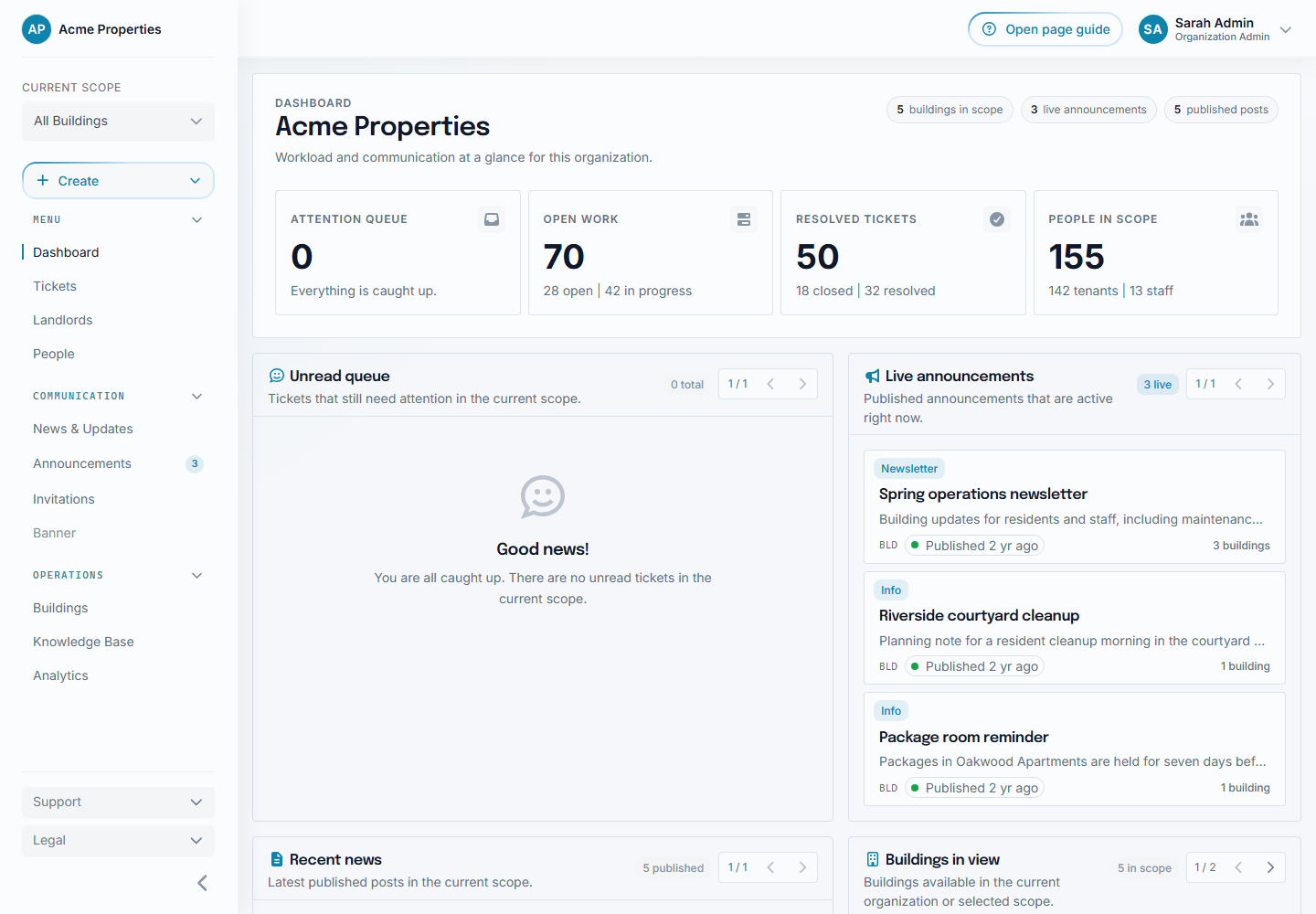Click the 3 buildings label on Spring newsletter
The image size is (1316, 914).
[x=1241, y=546]
